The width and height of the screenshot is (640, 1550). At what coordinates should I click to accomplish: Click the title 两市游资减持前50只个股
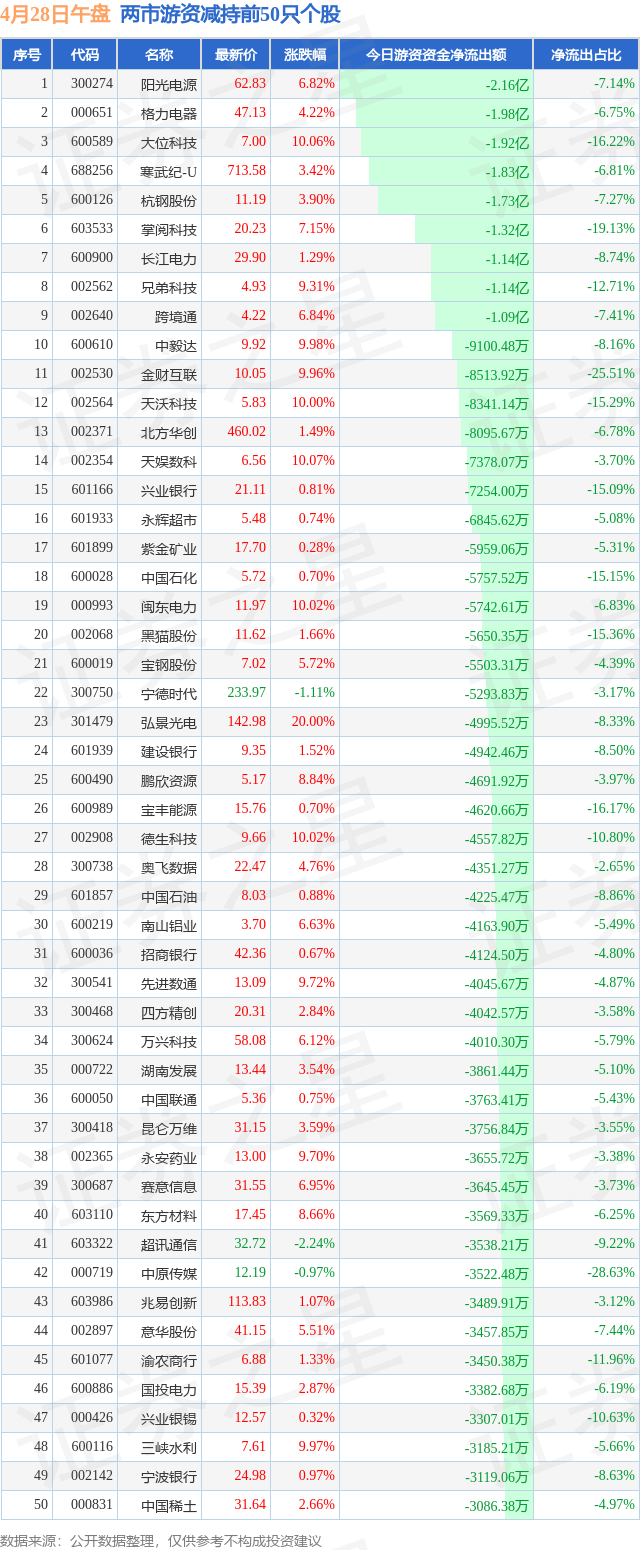[x=230, y=14]
